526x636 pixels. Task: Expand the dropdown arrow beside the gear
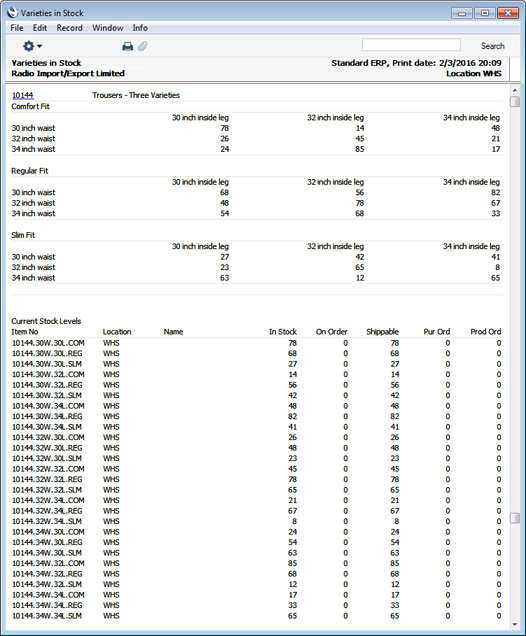click(x=39, y=46)
